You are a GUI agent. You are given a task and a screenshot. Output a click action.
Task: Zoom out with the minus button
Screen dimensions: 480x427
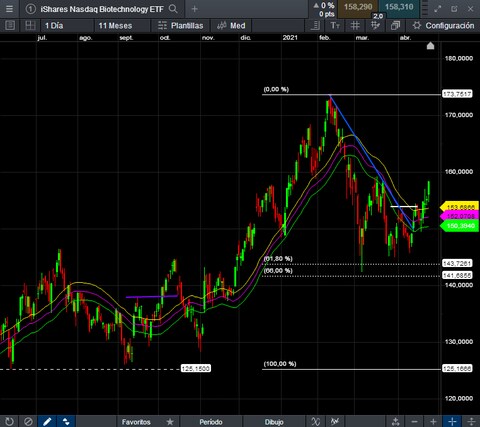pos(414,422)
